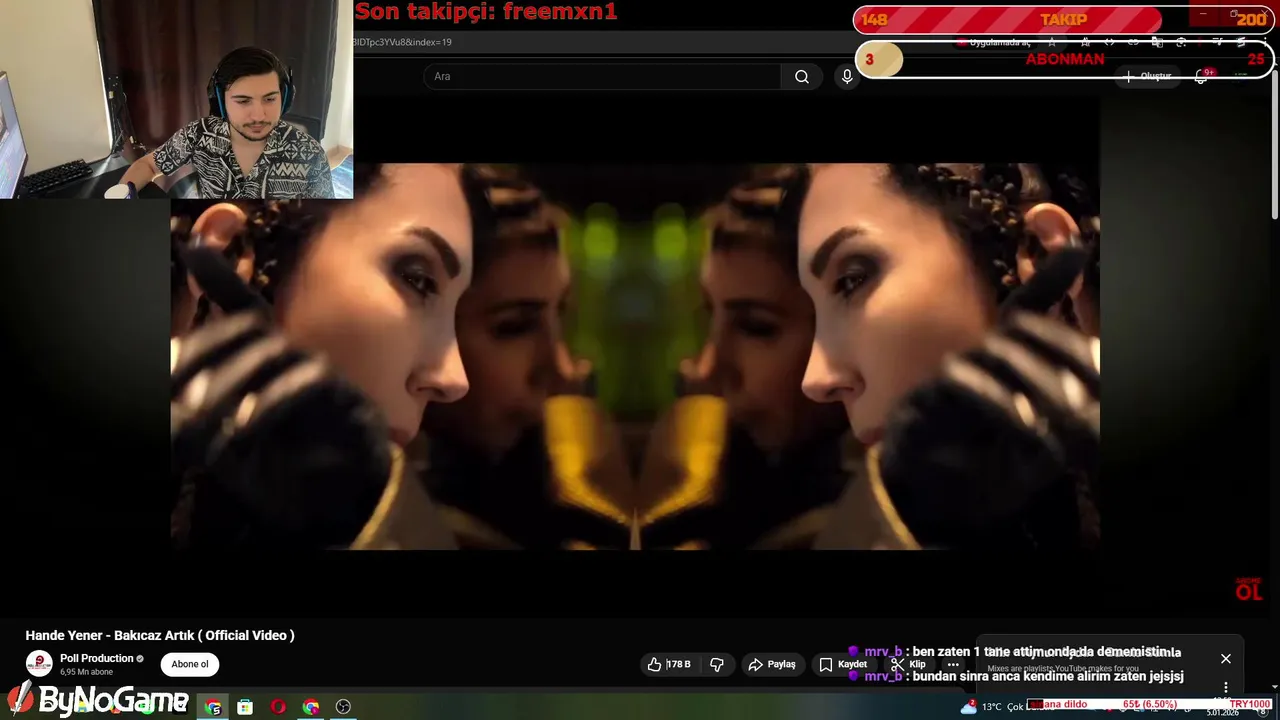Like the video showing 178 B likes

[669, 664]
